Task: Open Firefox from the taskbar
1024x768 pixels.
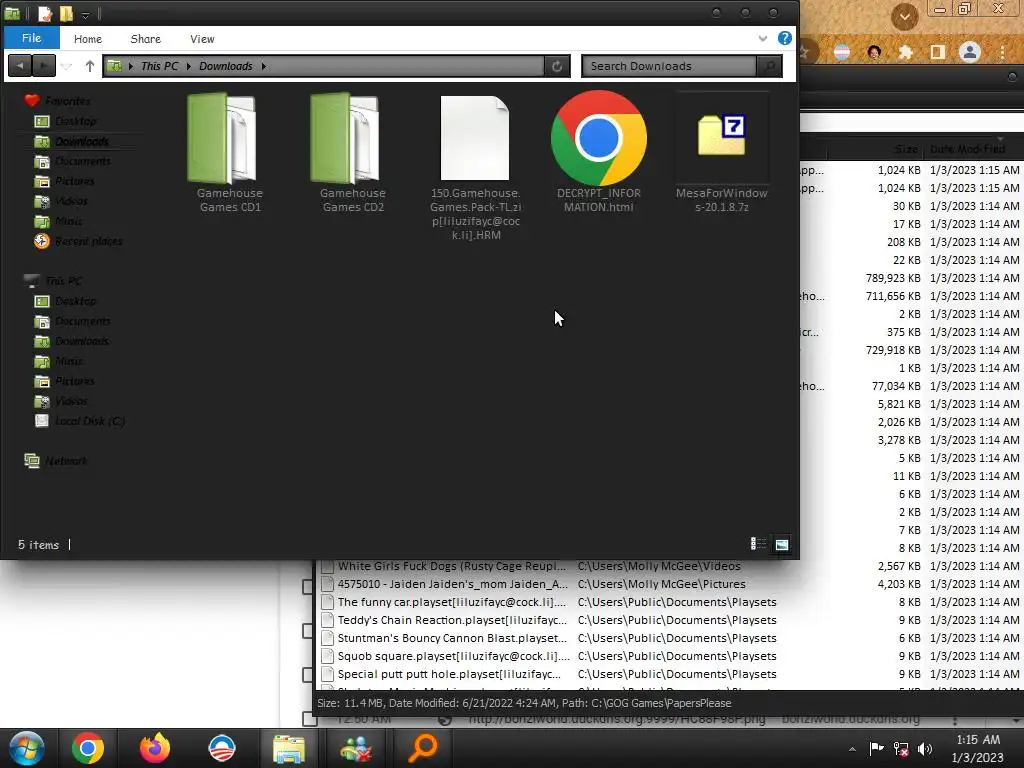Action: pyautogui.click(x=155, y=748)
